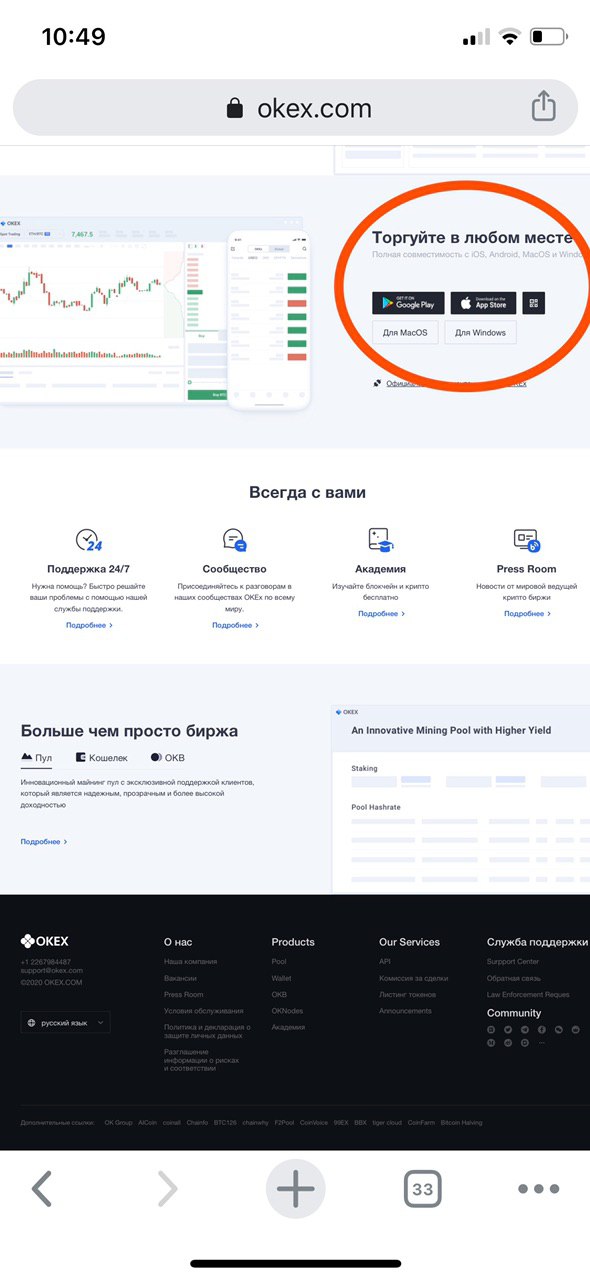Open the QR code download icon
This screenshot has width=590, height=1280.
[x=533, y=304]
